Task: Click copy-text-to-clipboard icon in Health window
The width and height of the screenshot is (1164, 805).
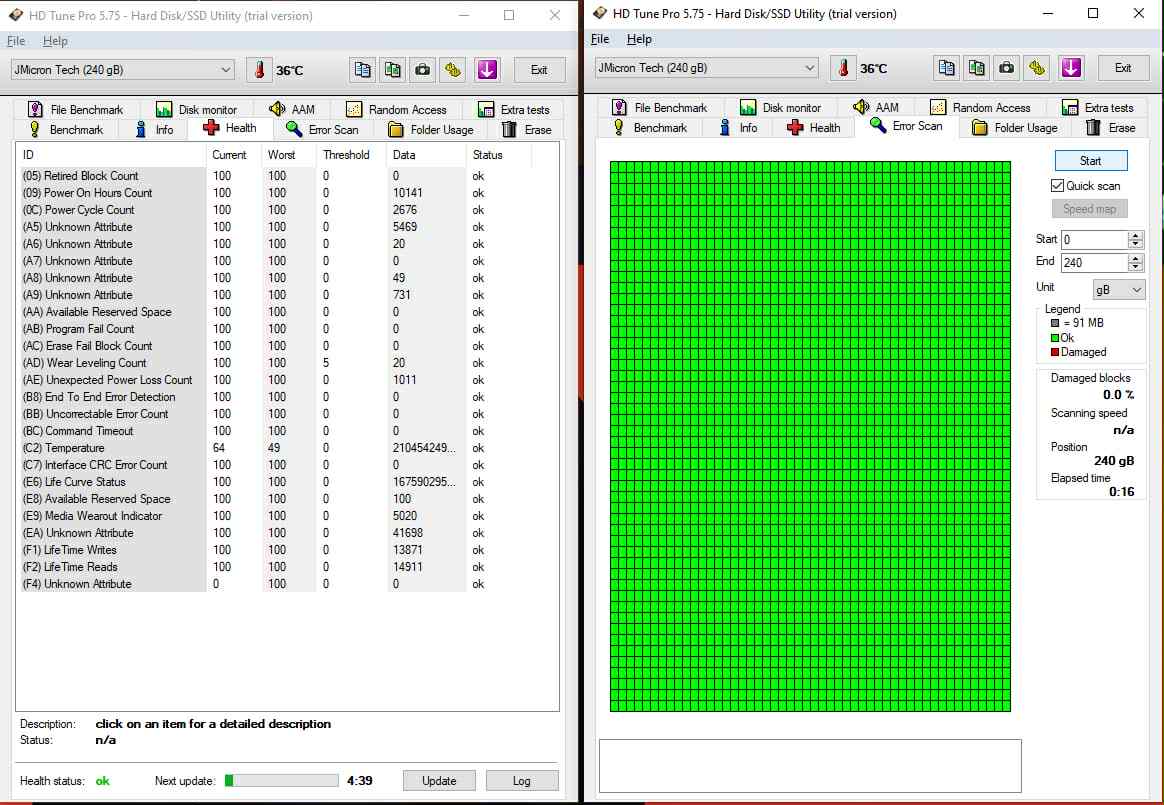Action: click(x=362, y=70)
